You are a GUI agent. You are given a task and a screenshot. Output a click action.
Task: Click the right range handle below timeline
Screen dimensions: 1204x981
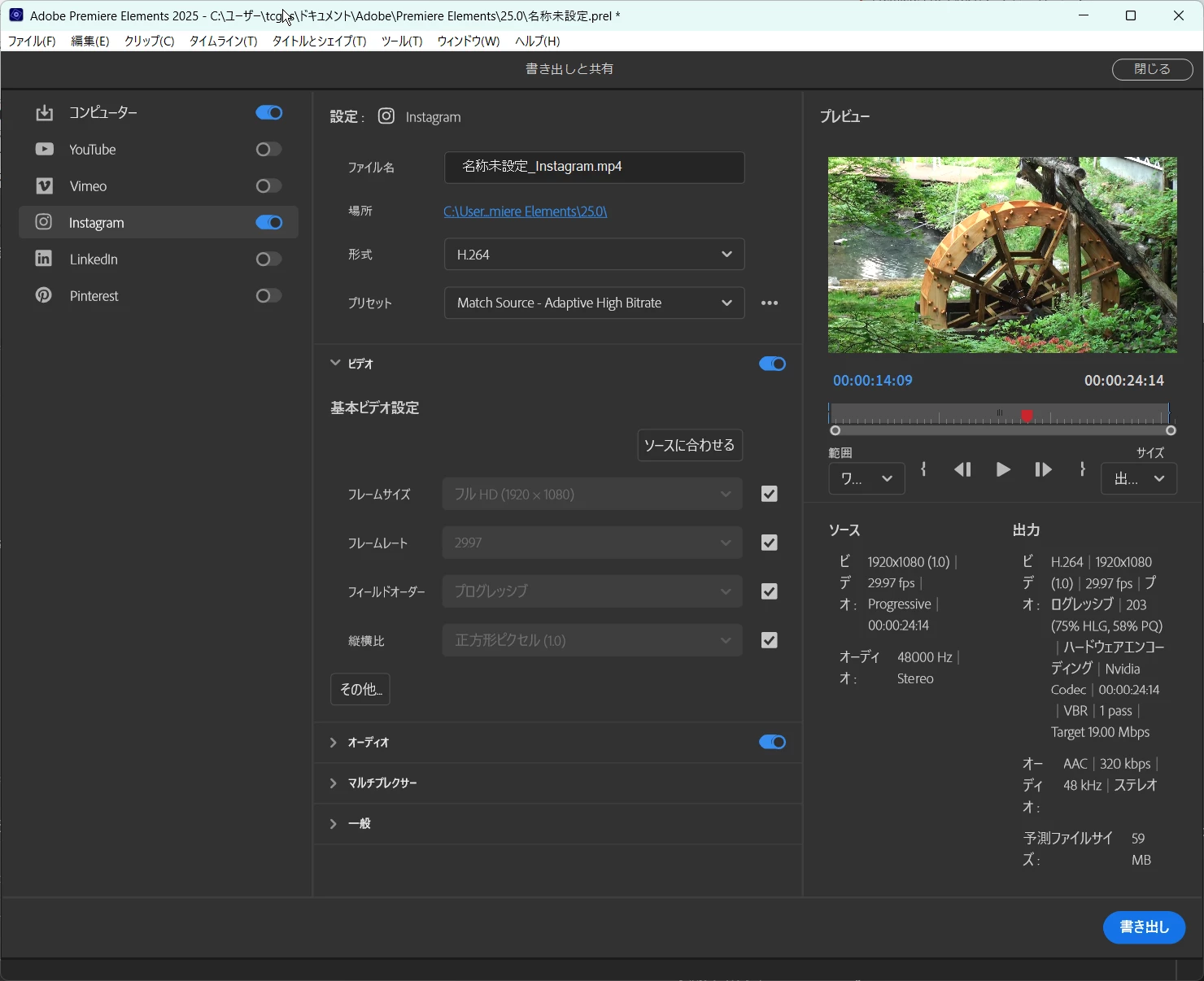click(1171, 430)
